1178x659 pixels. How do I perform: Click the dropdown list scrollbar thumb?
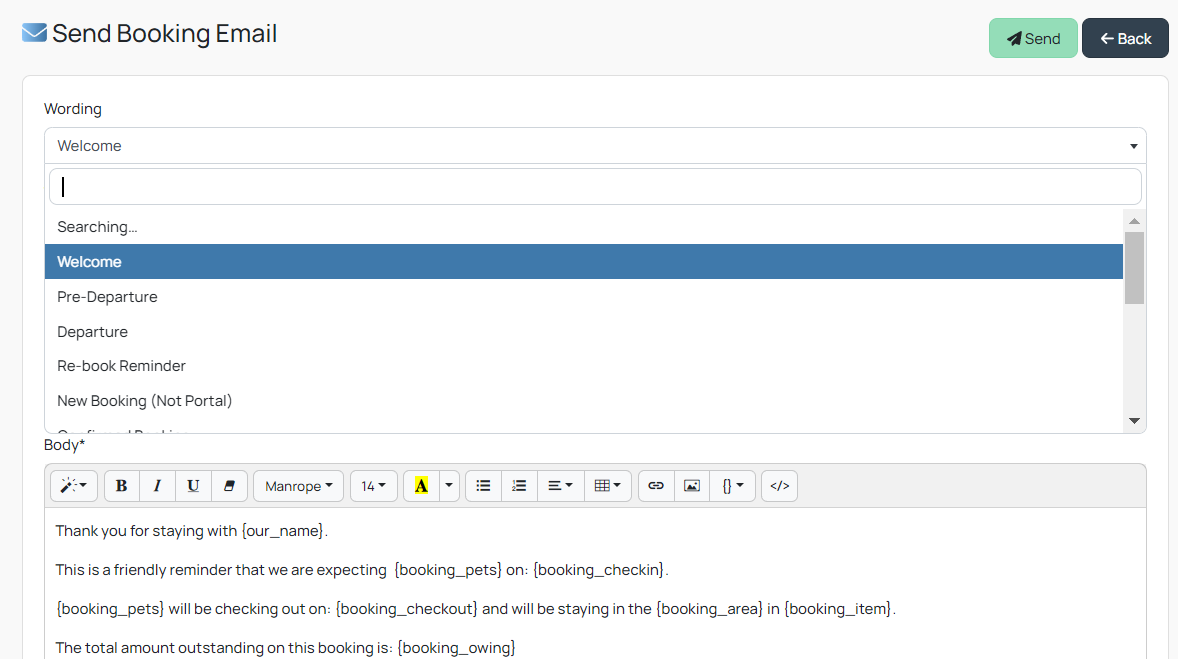[1134, 268]
